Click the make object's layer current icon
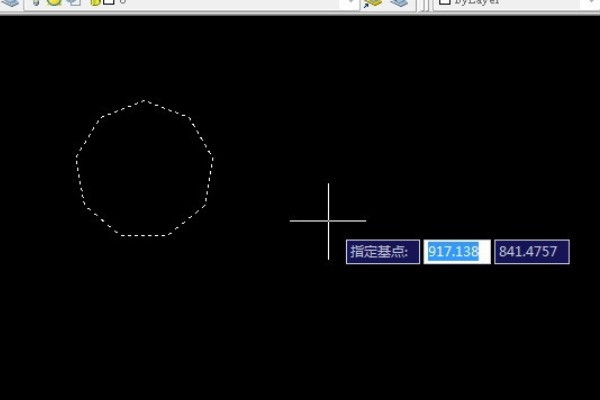The height and width of the screenshot is (400, 600). [372, 3]
